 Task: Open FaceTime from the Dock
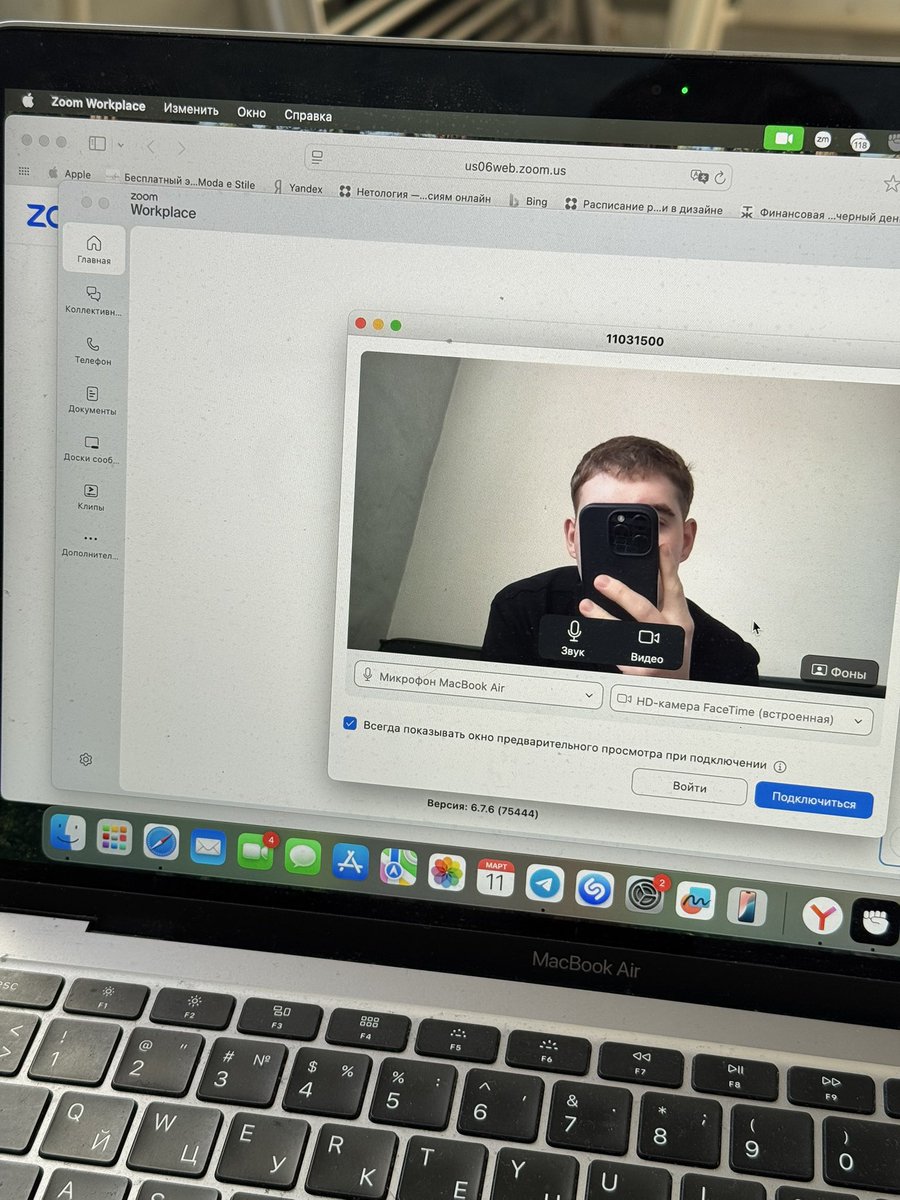pyautogui.click(x=256, y=852)
